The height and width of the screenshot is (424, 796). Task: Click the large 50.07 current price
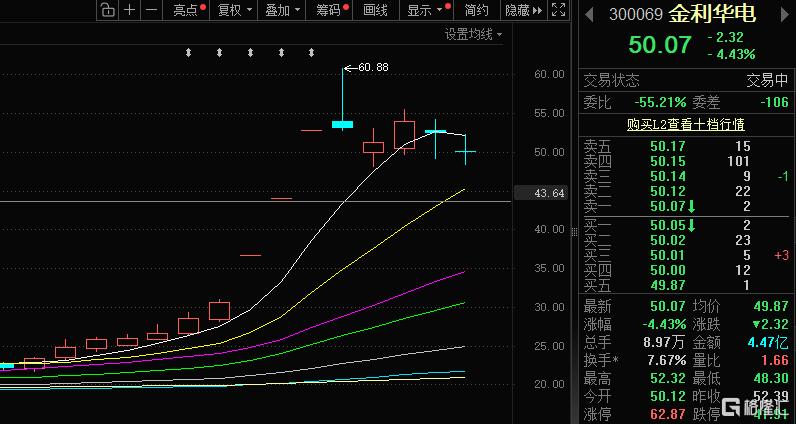tap(660, 45)
